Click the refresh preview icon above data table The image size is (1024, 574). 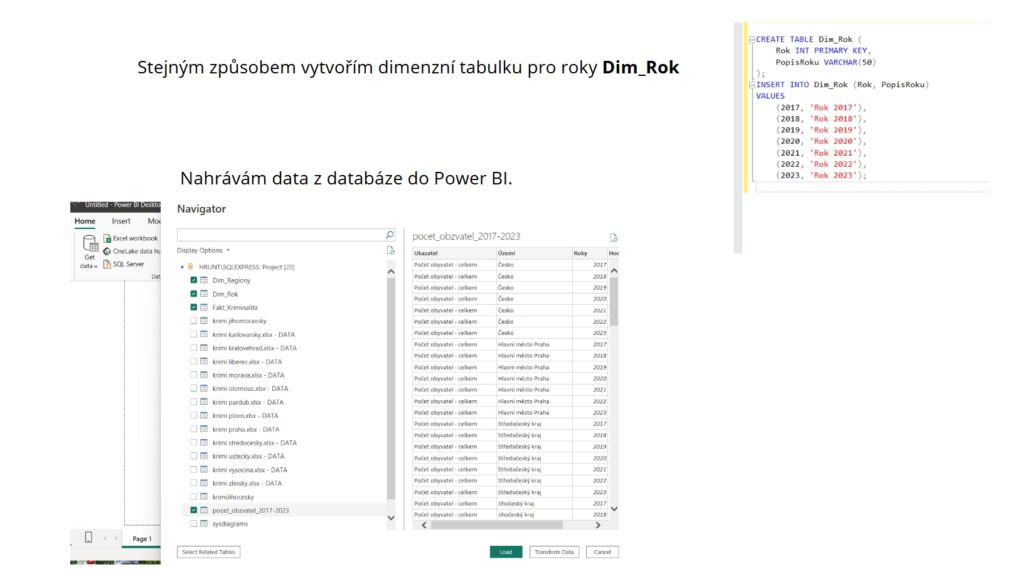coord(613,237)
